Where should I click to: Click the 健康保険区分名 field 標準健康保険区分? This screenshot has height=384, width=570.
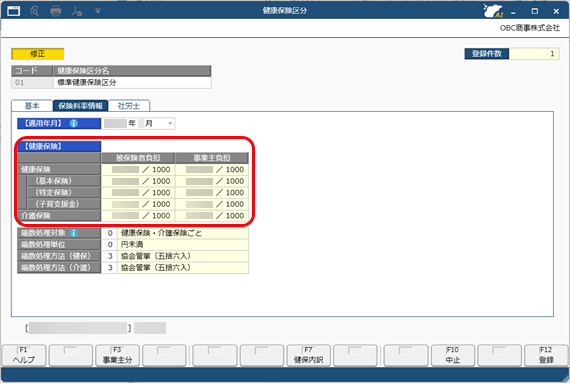pos(132,83)
